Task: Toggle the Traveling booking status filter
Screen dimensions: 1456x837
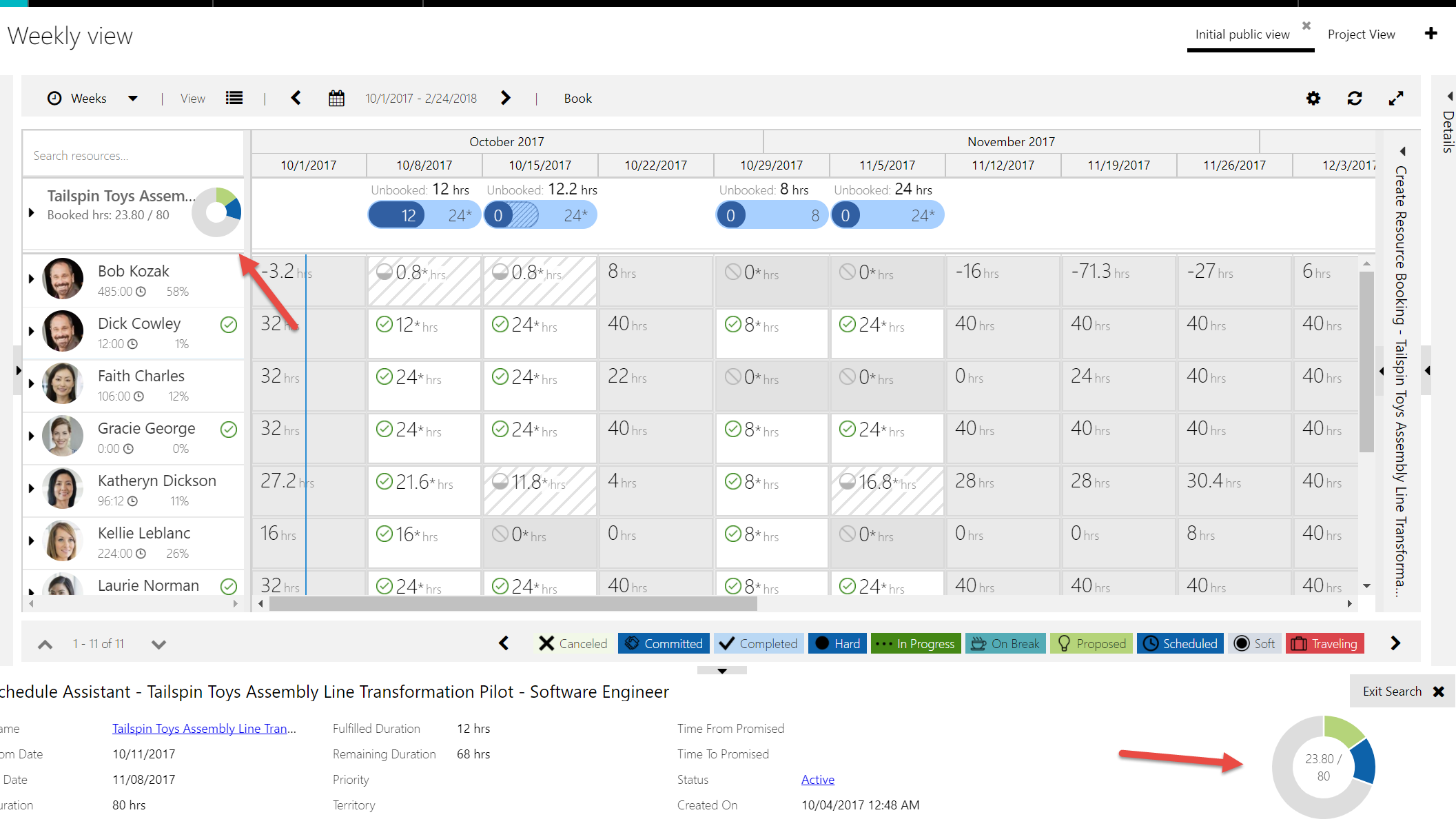Action: click(x=1324, y=643)
